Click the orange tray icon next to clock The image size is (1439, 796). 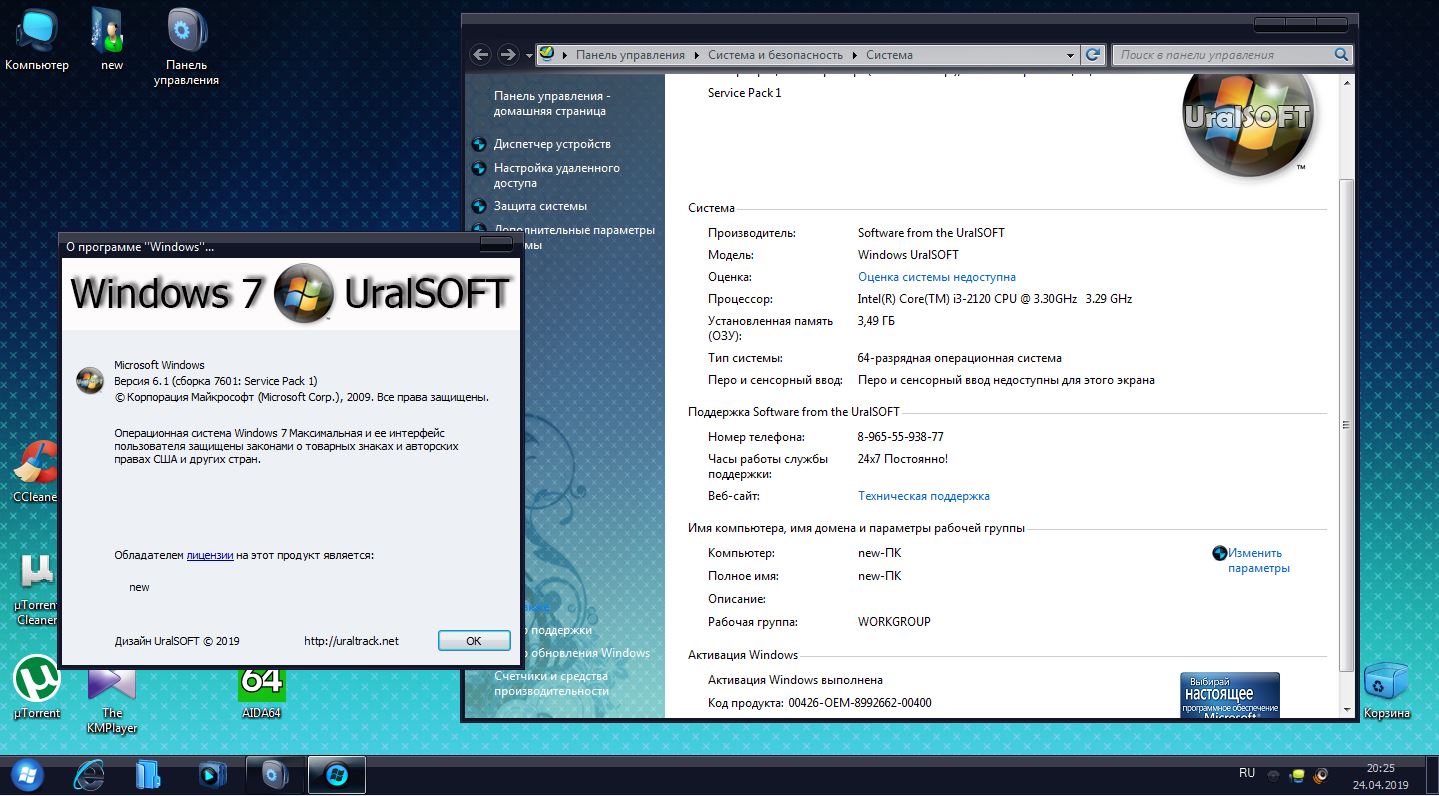[1321, 775]
